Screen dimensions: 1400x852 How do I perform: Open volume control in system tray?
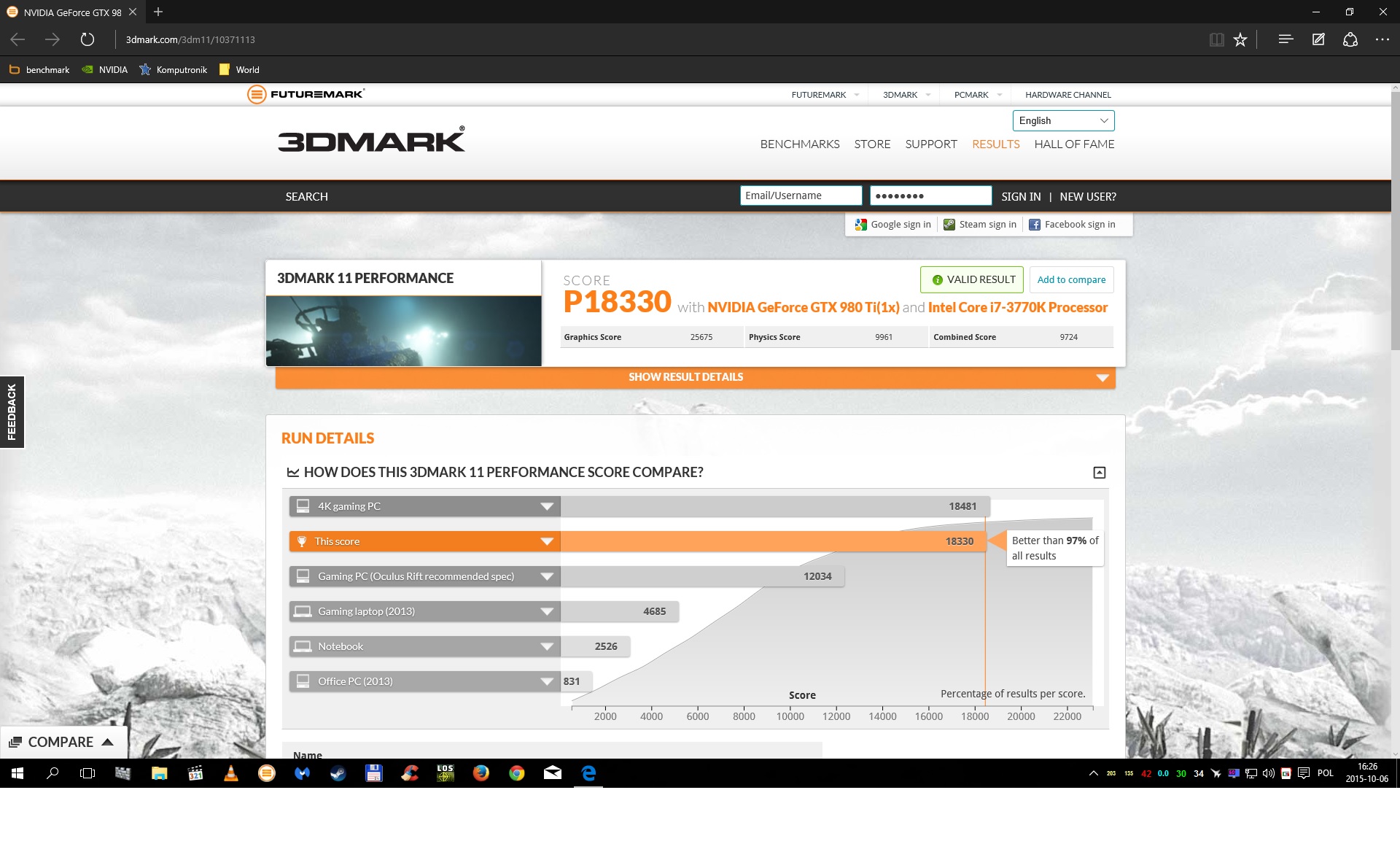[1269, 773]
